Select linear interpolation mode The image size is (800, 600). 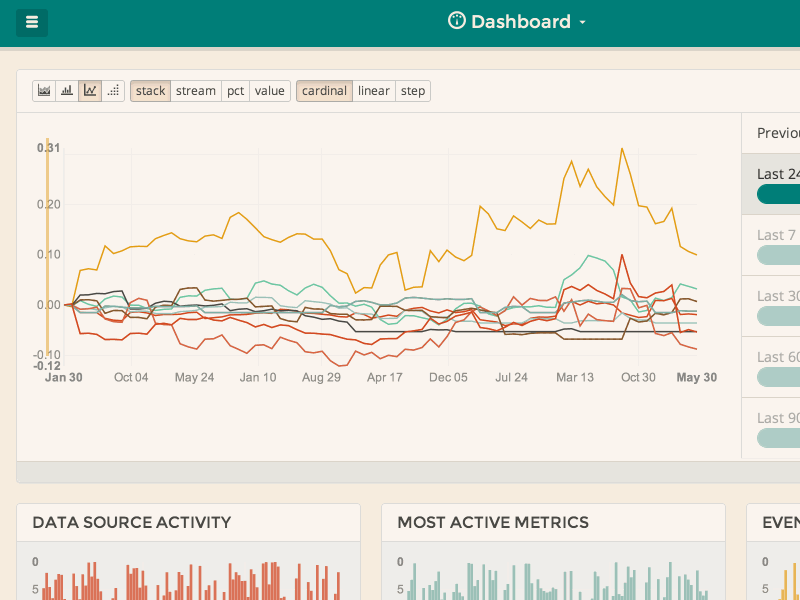(x=374, y=90)
